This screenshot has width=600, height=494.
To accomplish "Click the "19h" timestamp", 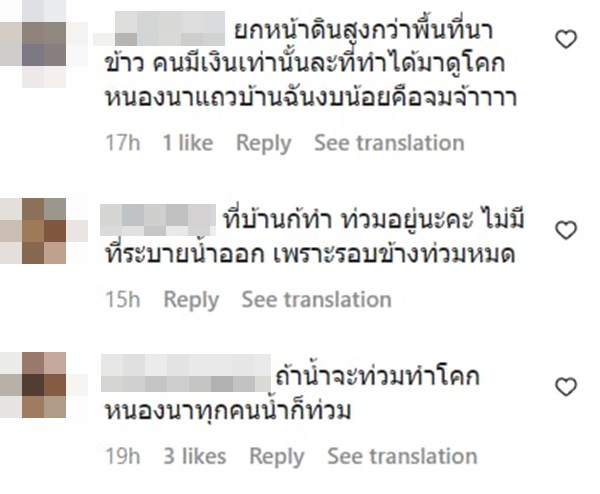I will coord(124,457).
